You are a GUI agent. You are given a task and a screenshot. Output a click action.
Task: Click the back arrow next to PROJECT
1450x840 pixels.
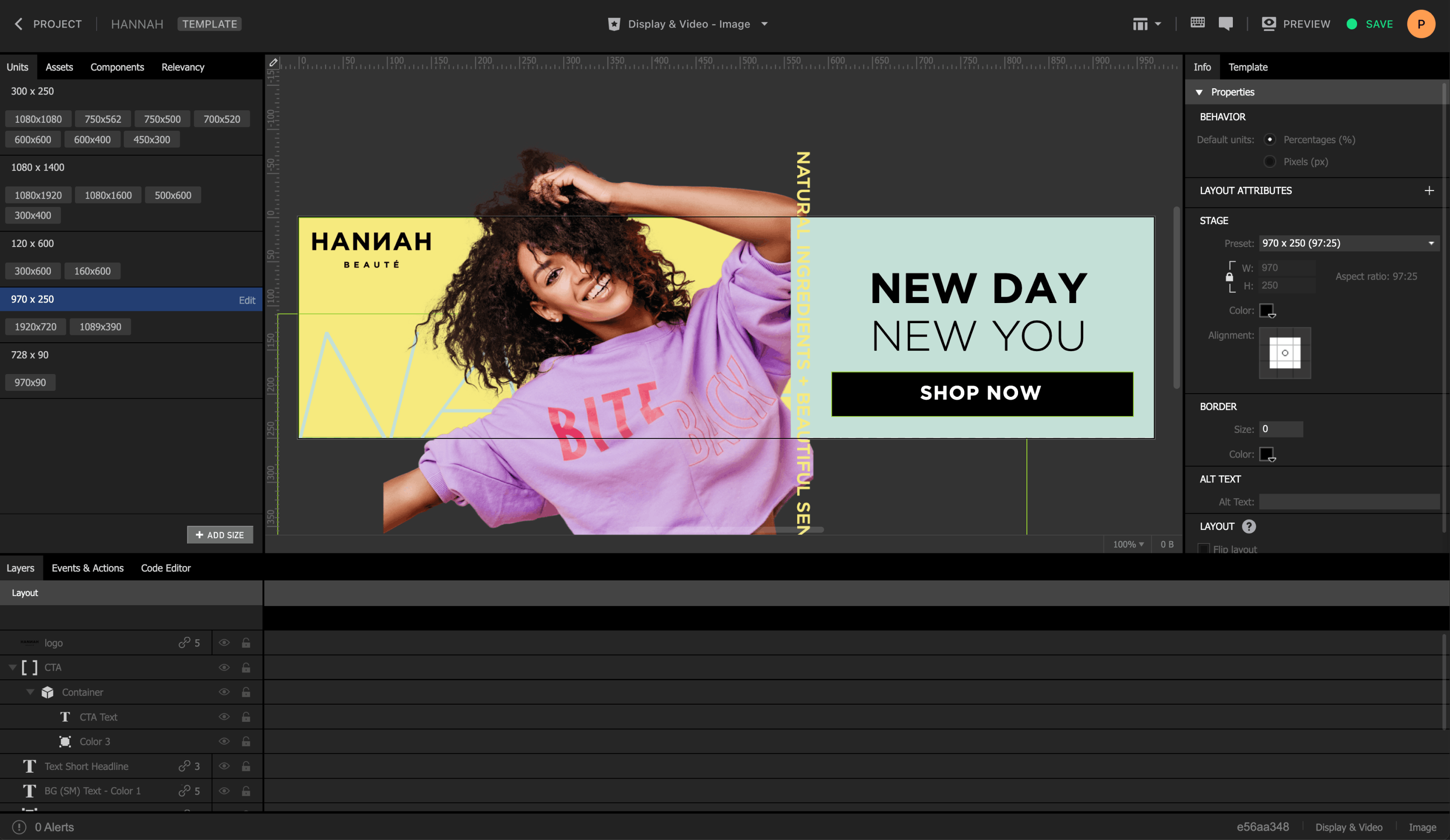pos(18,24)
